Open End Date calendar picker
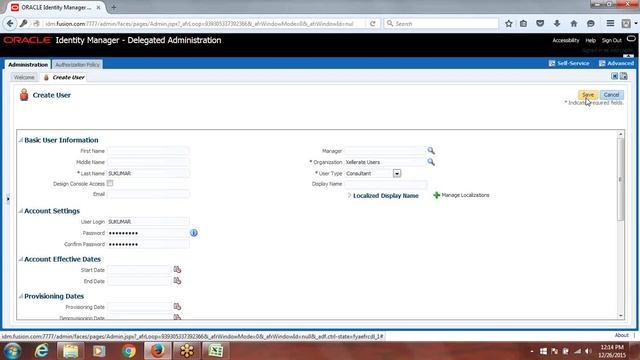Viewport: 640px width, 360px height. pos(177,281)
